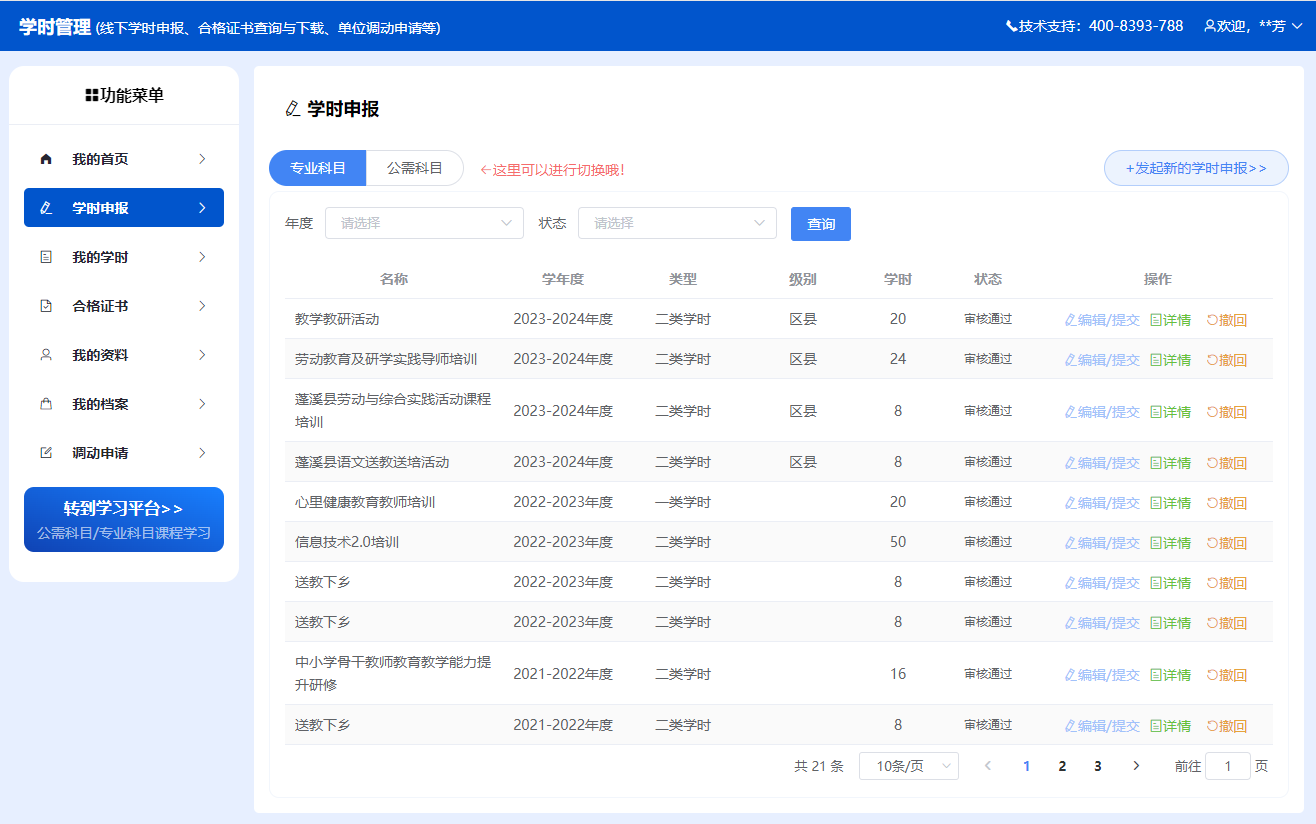Click the pencil icon beside 学时申报 menu
This screenshot has width=1316, height=824.
click(45, 208)
